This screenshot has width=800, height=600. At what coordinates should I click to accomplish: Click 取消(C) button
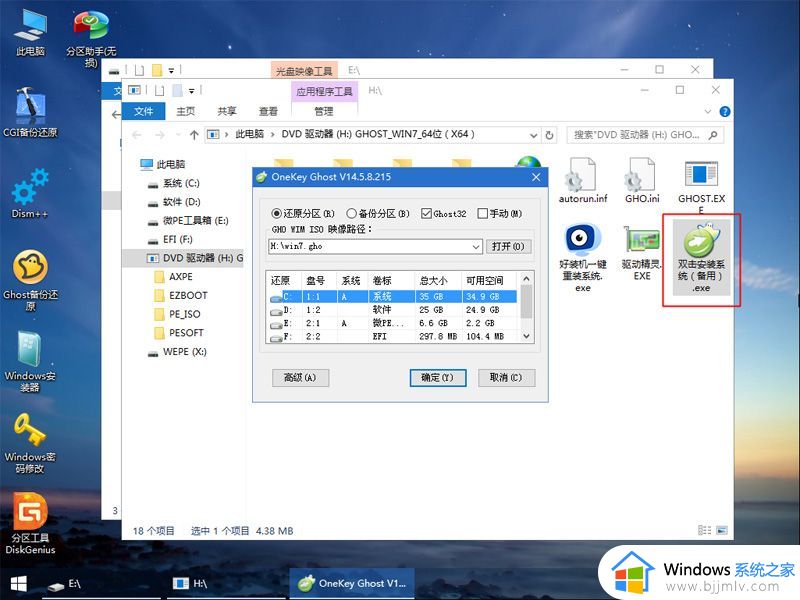tap(506, 378)
